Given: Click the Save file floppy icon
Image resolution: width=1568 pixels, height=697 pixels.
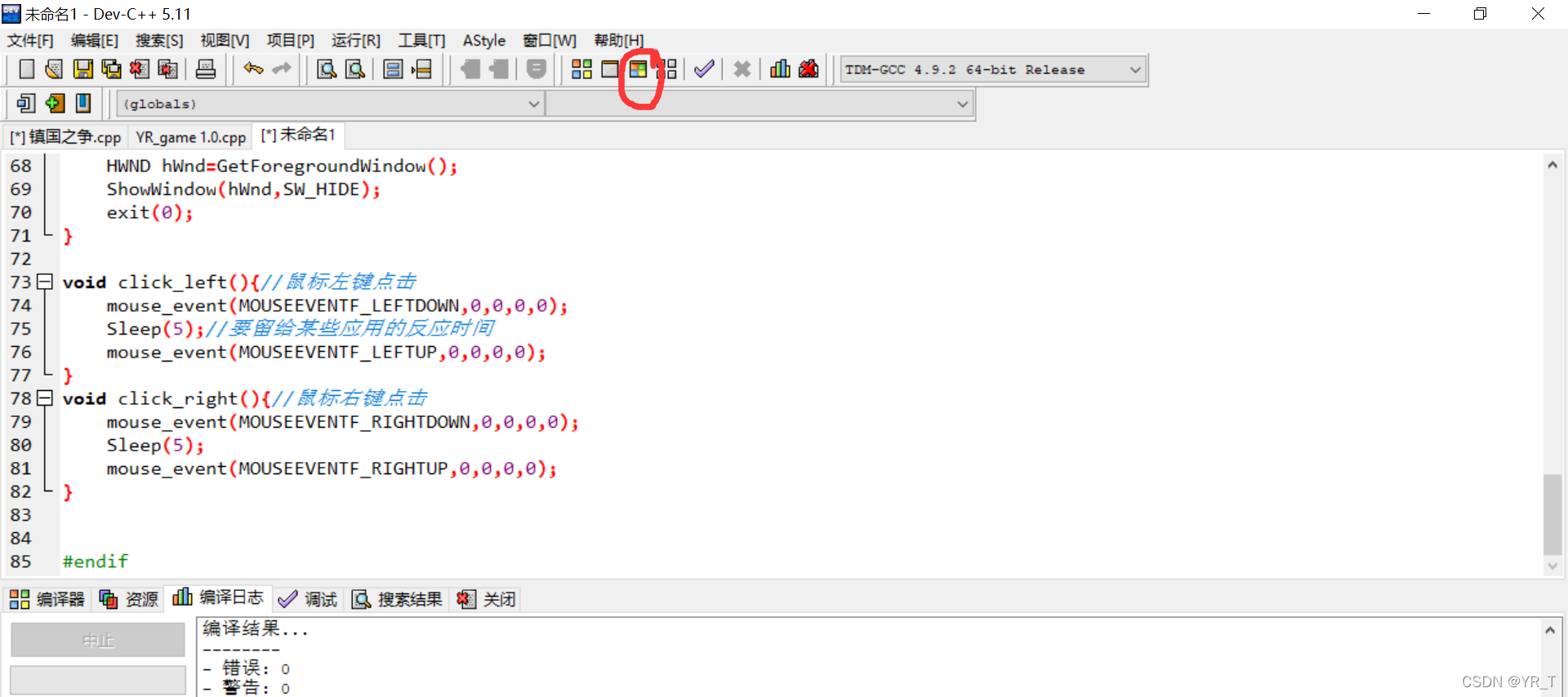Looking at the screenshot, I should tap(82, 69).
